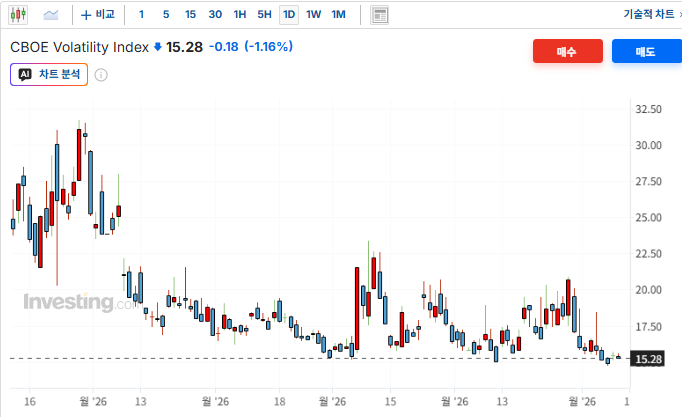Select the 1D interval
The width and height of the screenshot is (682, 417).
coord(289,15)
